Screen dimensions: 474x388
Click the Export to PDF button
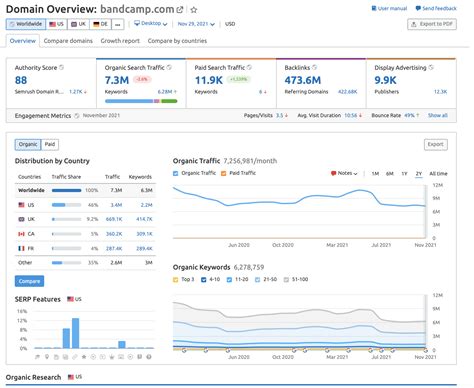point(432,24)
